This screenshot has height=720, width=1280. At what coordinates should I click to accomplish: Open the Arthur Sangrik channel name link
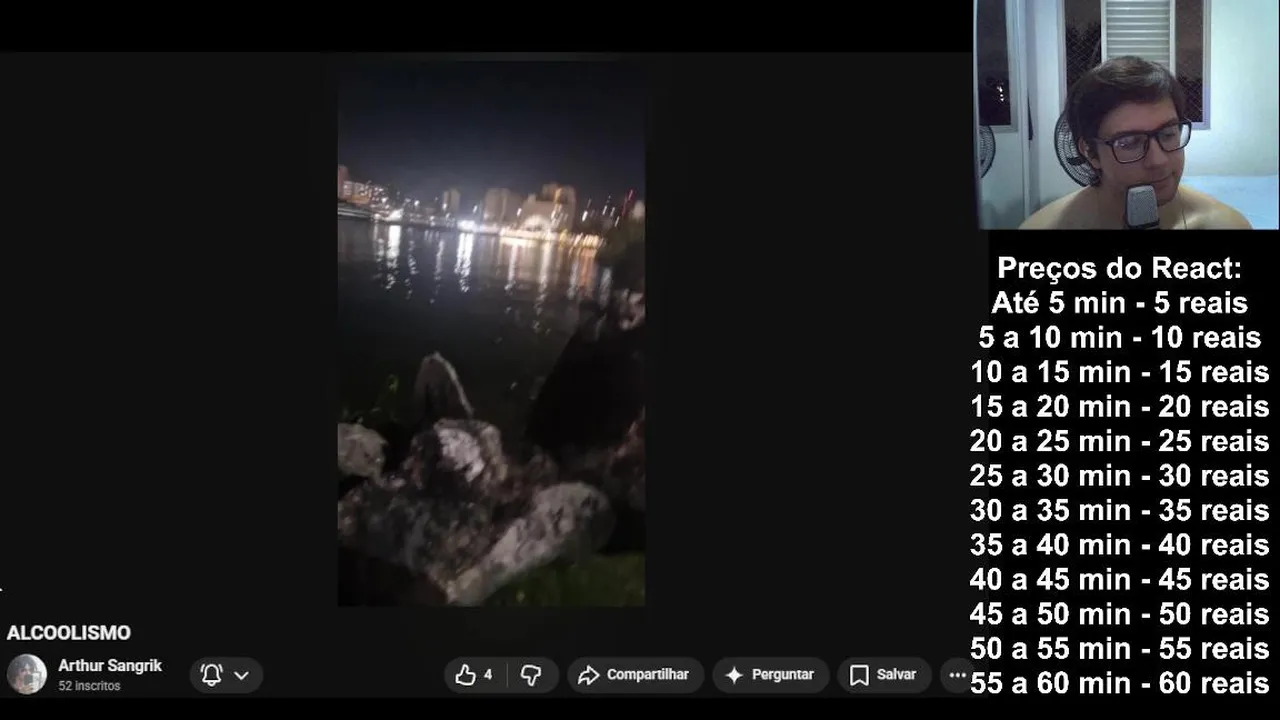110,666
